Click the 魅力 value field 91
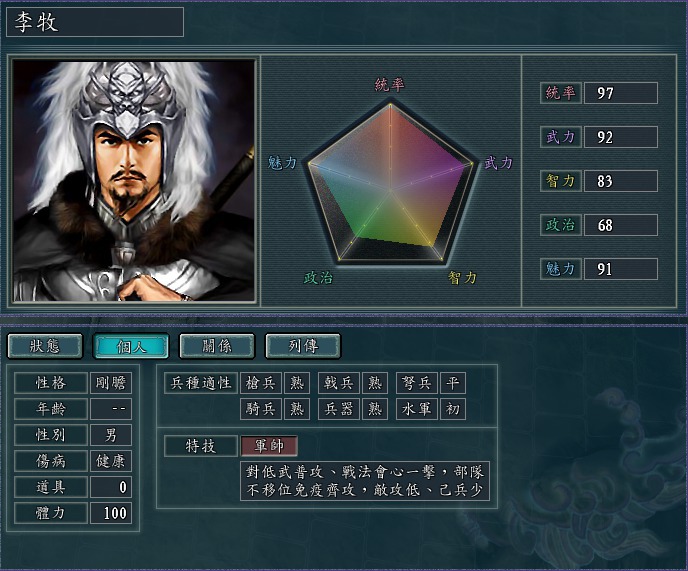This screenshot has height=571, width=688. 620,269
